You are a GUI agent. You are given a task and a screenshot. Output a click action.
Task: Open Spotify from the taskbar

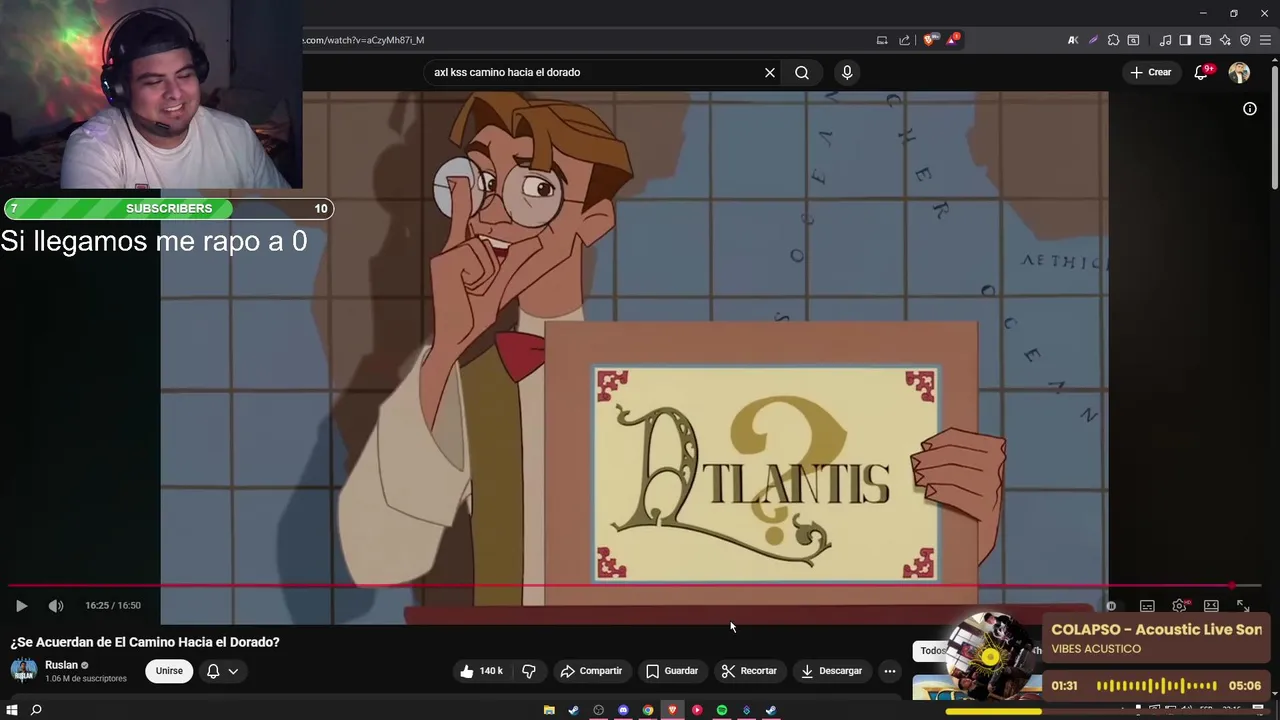point(722,710)
